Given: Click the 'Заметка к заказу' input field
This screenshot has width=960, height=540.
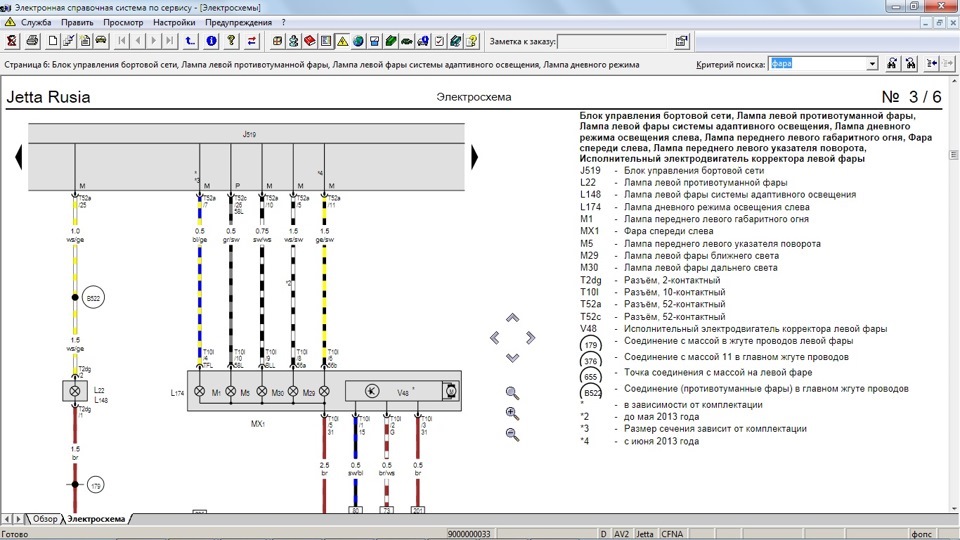Looking at the screenshot, I should click(x=612, y=42).
